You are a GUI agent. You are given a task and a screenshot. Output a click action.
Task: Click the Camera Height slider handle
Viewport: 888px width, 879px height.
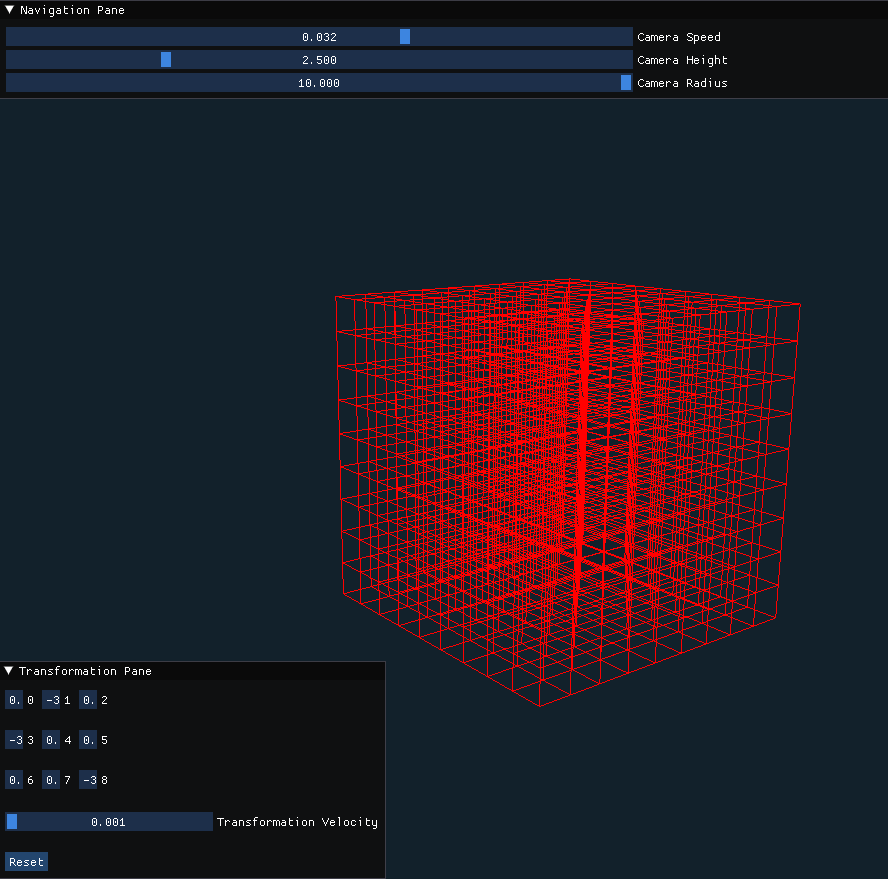[x=166, y=59]
